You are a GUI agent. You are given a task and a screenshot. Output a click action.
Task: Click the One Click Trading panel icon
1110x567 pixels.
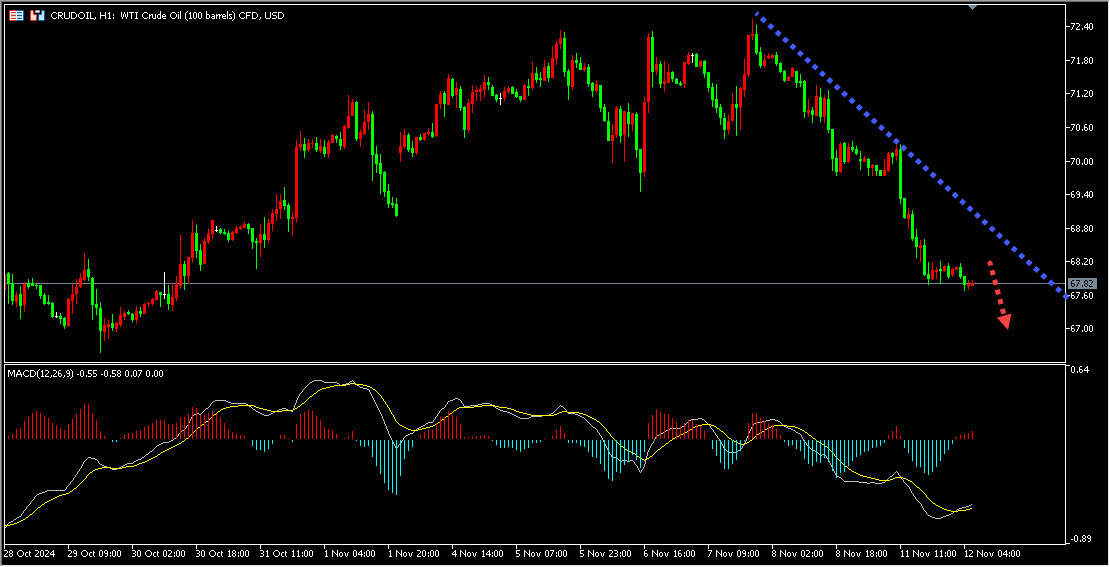[16, 16]
